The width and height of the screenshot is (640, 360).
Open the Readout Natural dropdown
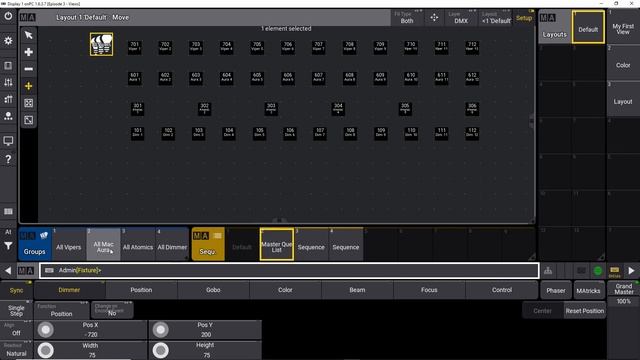(16, 350)
